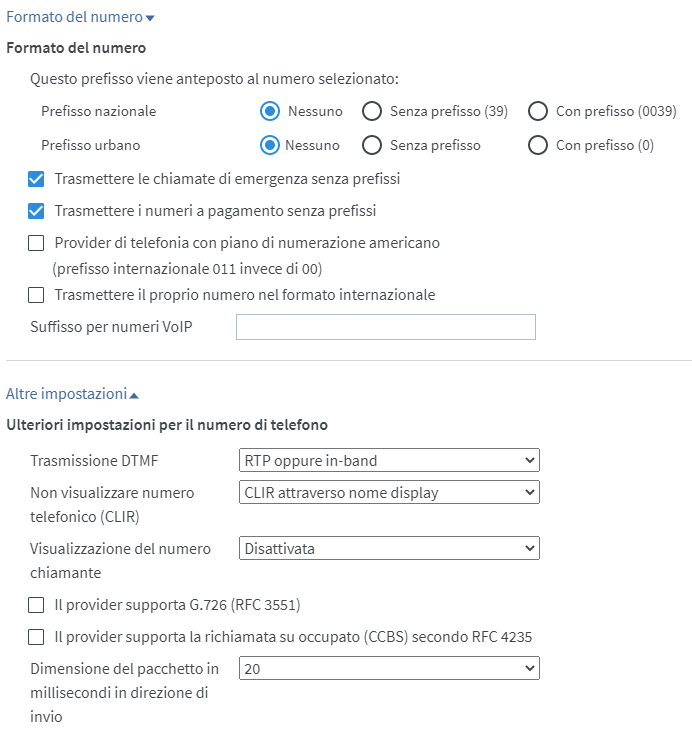Viewport: 692px width, 748px height.
Task: Enable CCBS callback on busy checkbox
Action: pyautogui.click(x=37, y=636)
